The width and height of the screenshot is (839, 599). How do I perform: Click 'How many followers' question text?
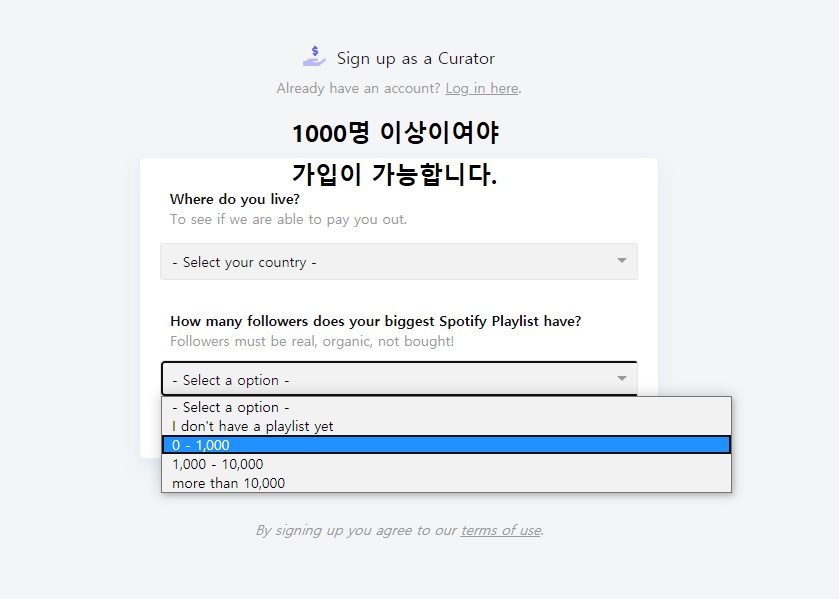coord(376,321)
